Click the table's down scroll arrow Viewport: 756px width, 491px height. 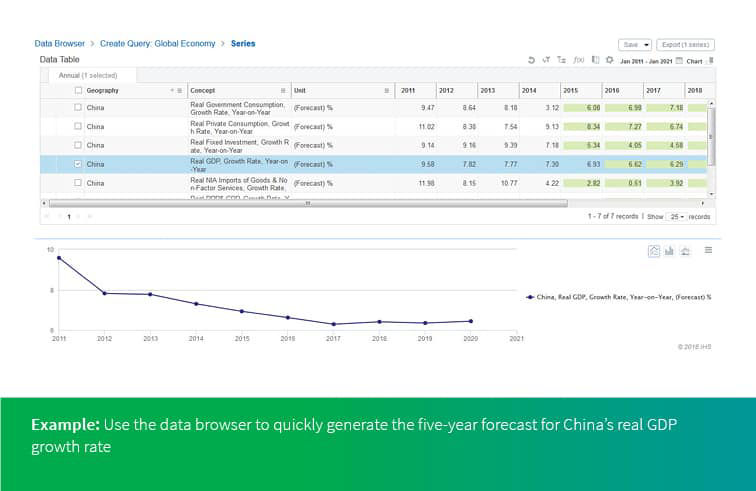[711, 194]
